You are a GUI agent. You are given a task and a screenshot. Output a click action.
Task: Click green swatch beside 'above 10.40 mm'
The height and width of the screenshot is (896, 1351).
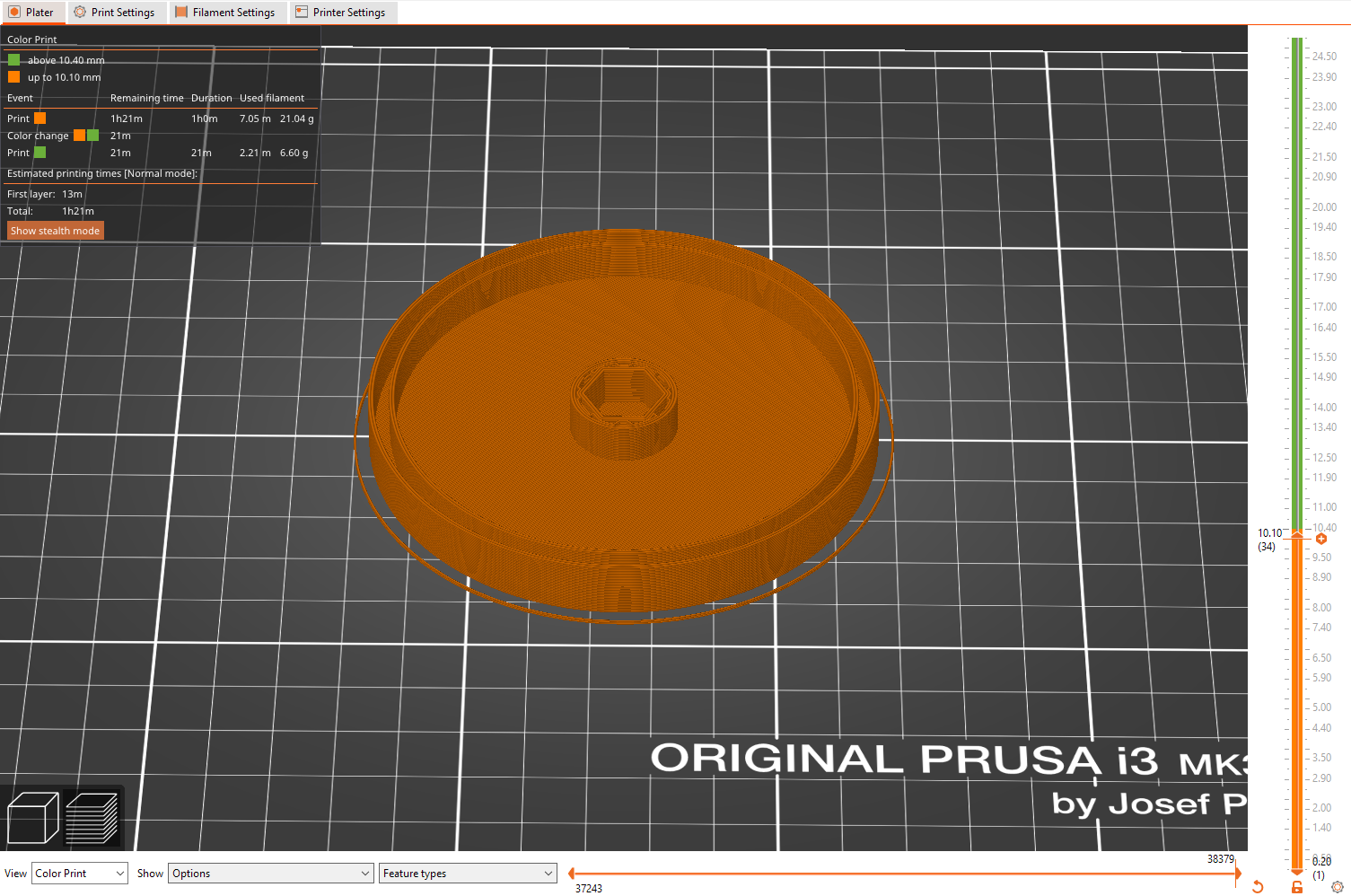(13, 60)
